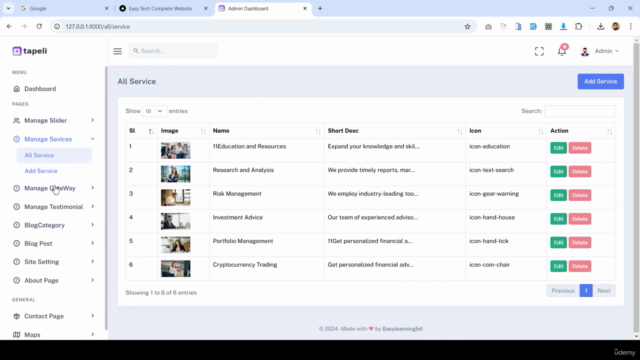Focus top Search field
This screenshot has height=360, width=640.
tap(173, 51)
